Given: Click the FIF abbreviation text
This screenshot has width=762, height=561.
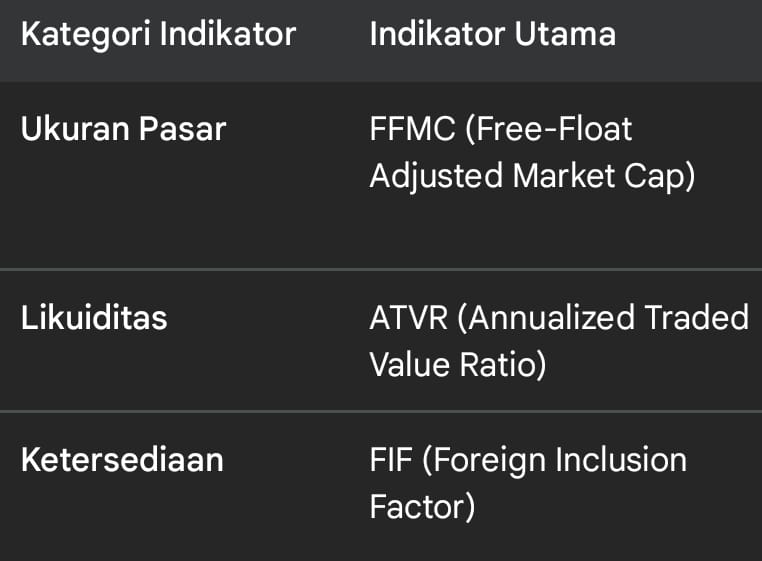Looking at the screenshot, I should (x=390, y=460).
